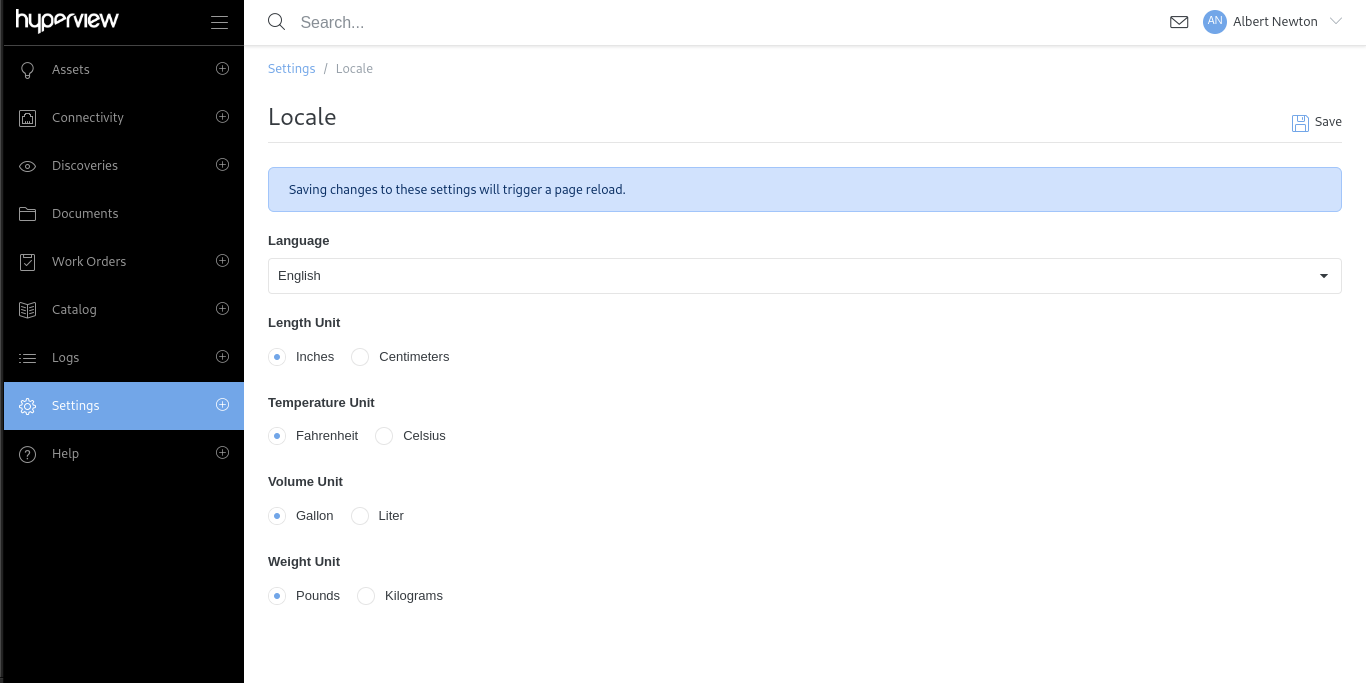1366x683 pixels.
Task: Select Pounds weight unit
Action: pyautogui.click(x=277, y=596)
